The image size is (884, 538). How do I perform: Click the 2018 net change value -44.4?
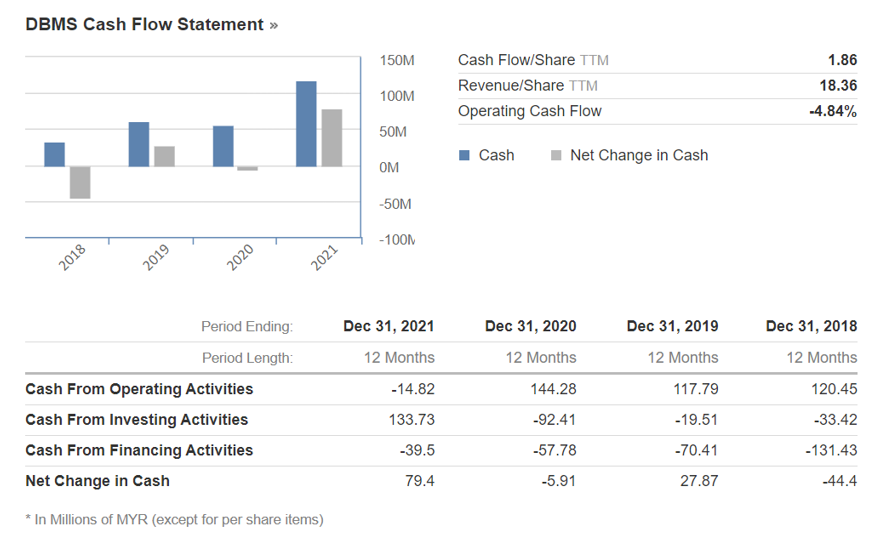point(839,481)
